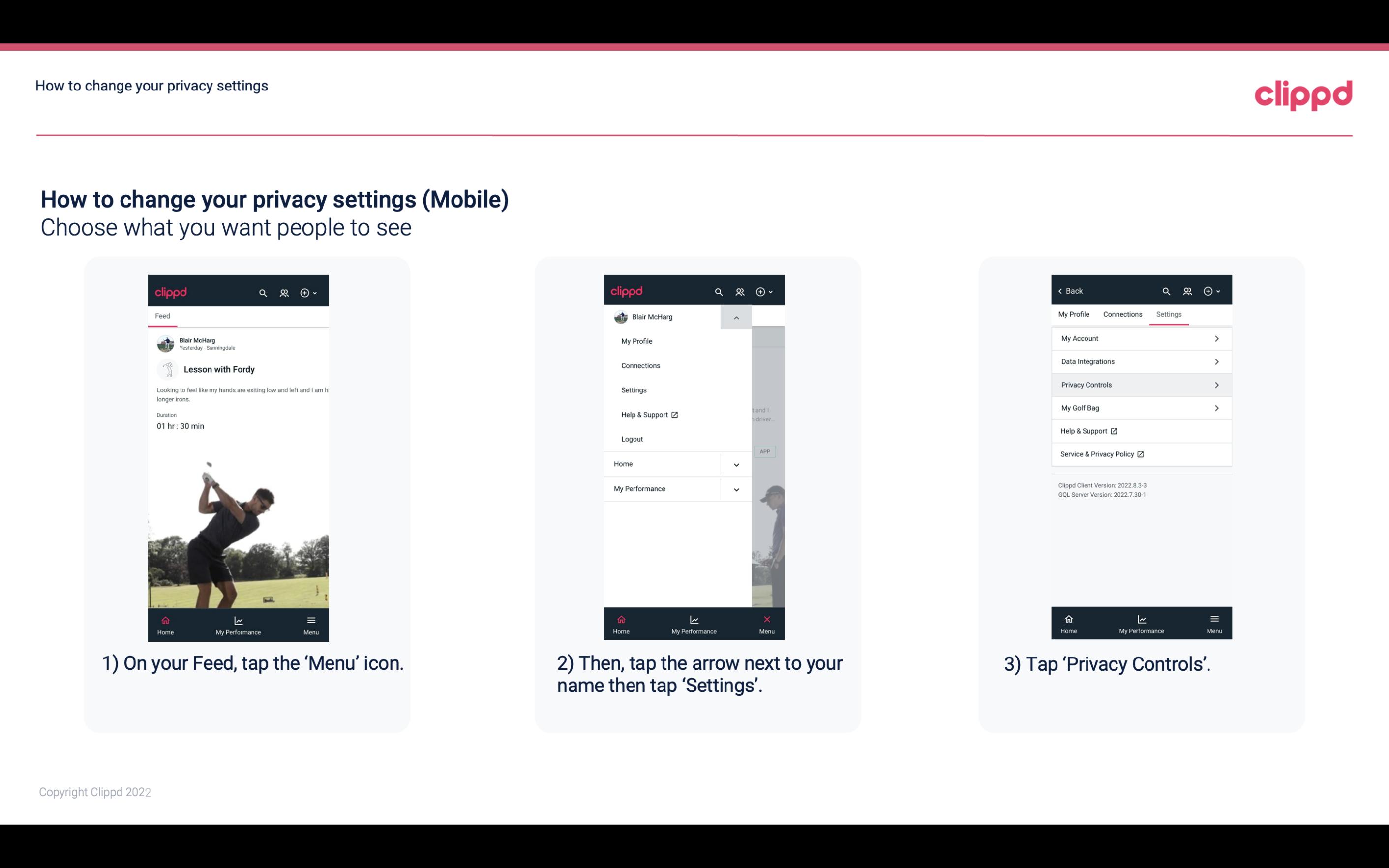Select the Privacy Controls menu item

(1140, 384)
